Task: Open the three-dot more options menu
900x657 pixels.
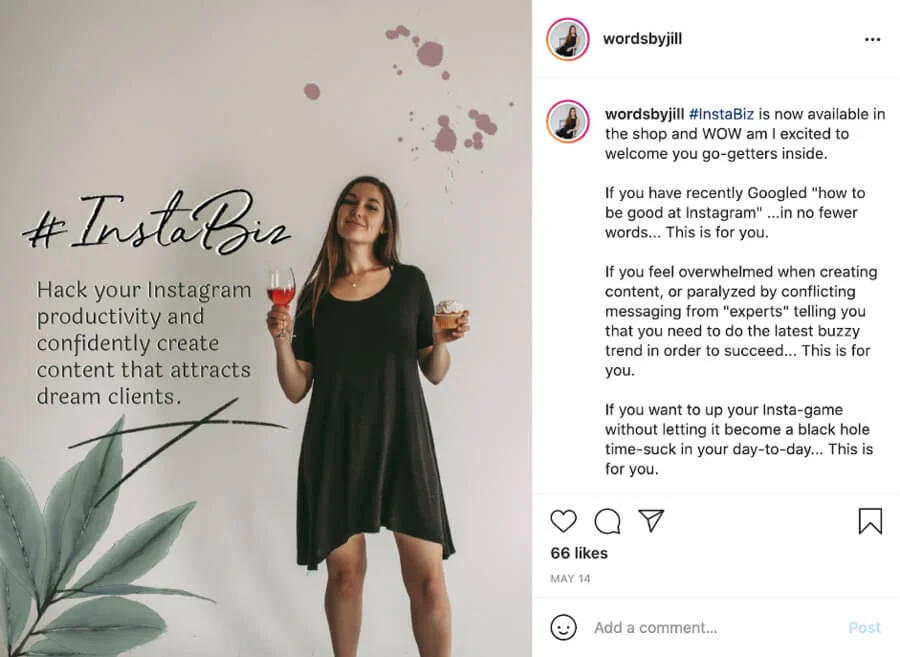Action: 872,40
